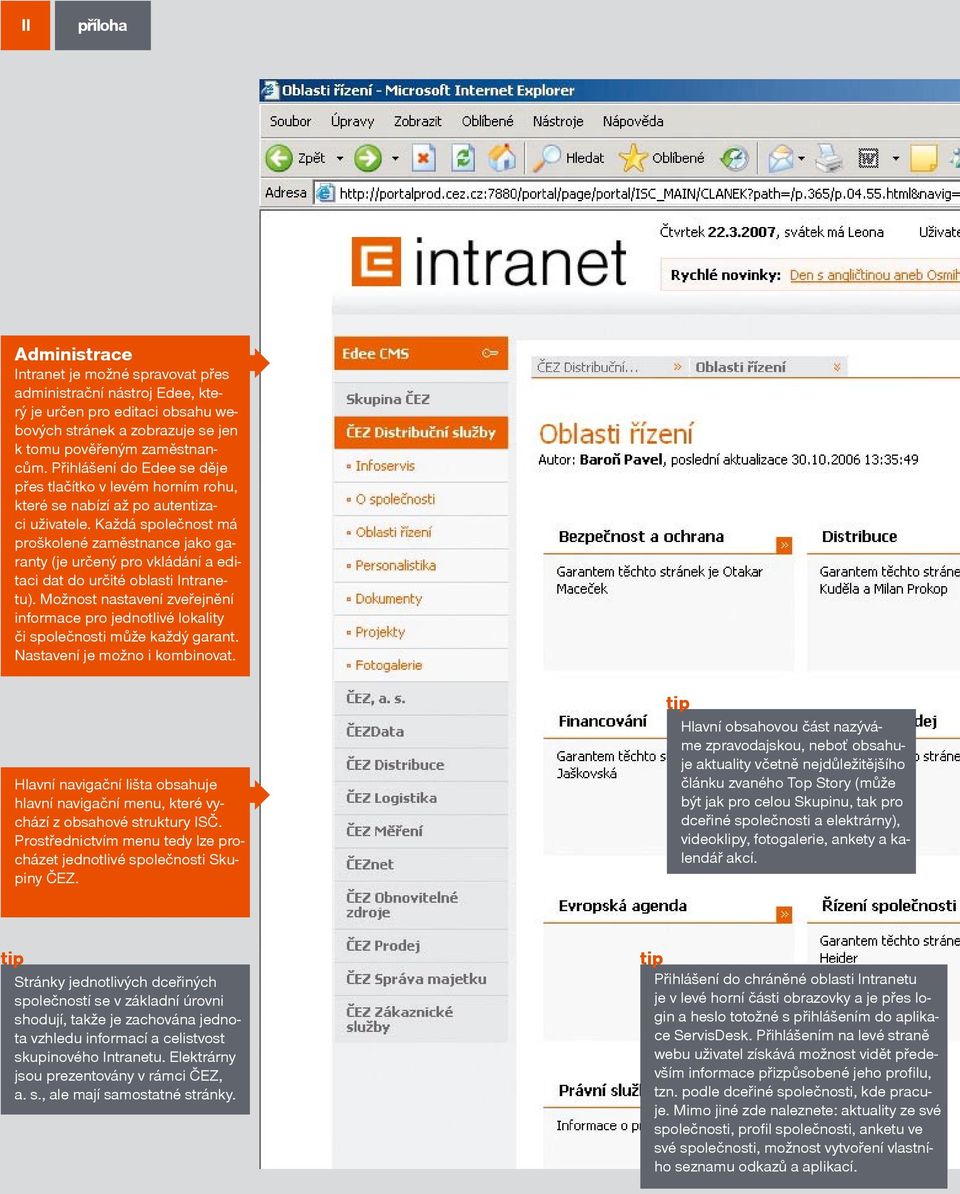960x1194 pixels.
Task: Open Projekty submenu link
Action: click(x=380, y=632)
